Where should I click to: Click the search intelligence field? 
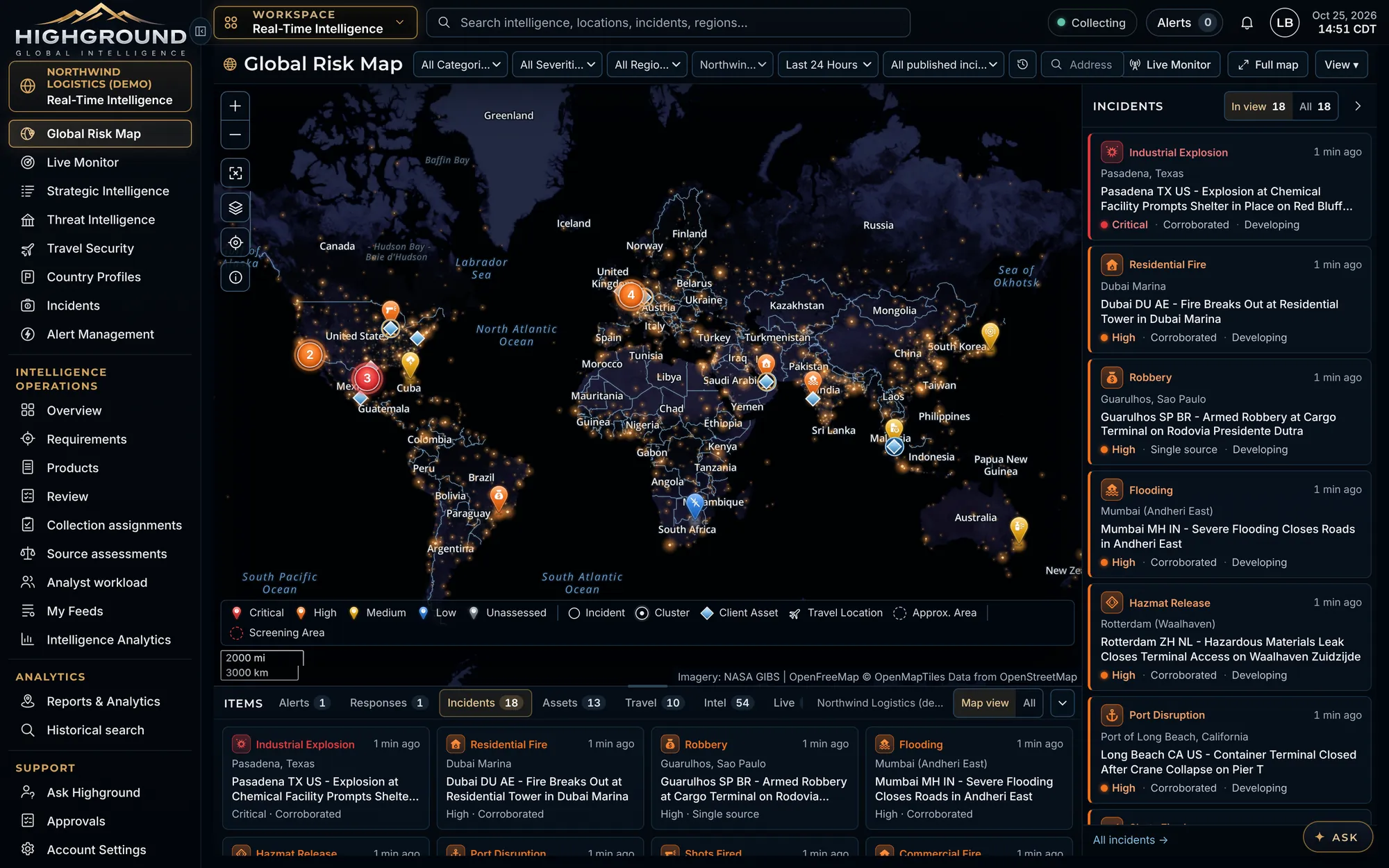click(668, 23)
